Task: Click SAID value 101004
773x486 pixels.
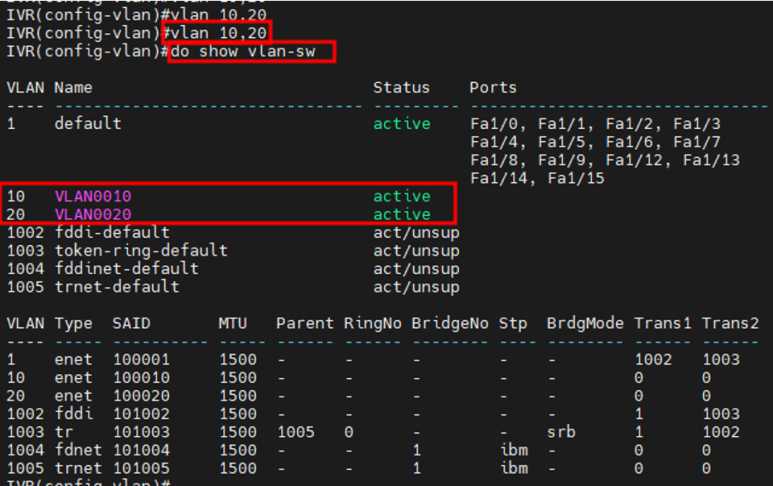Action: tap(141, 450)
